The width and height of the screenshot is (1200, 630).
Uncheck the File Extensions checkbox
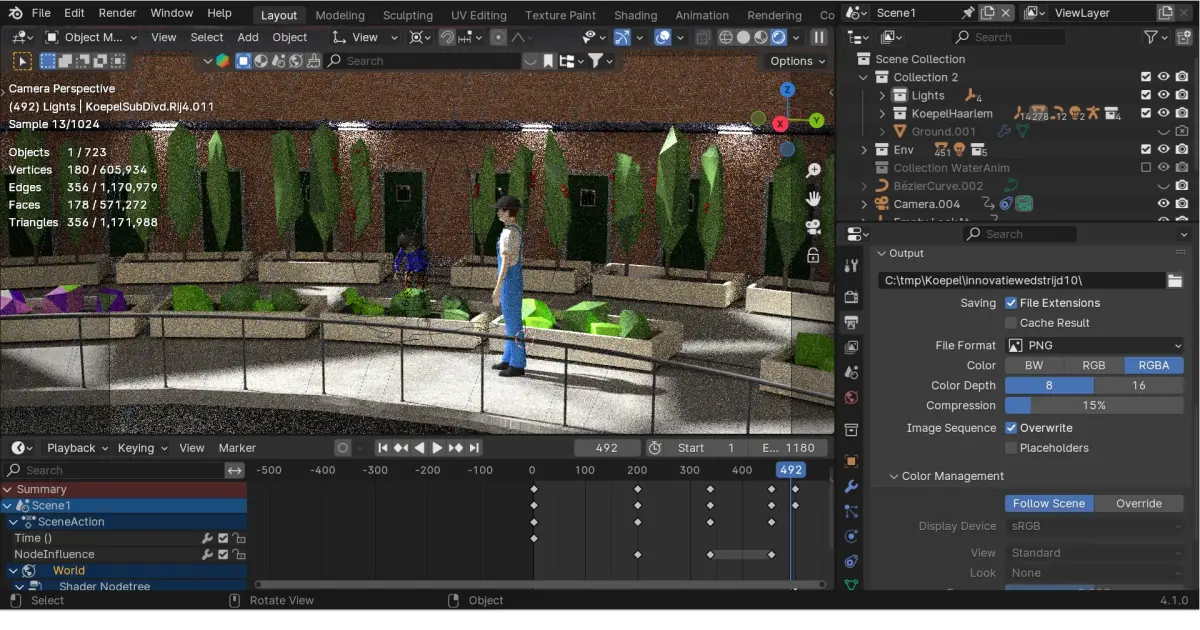tap(1011, 303)
